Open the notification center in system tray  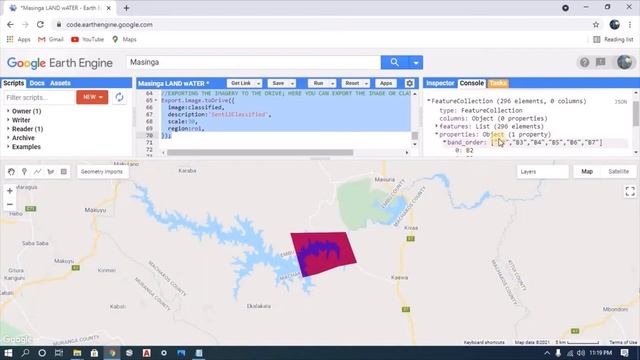coord(624,353)
